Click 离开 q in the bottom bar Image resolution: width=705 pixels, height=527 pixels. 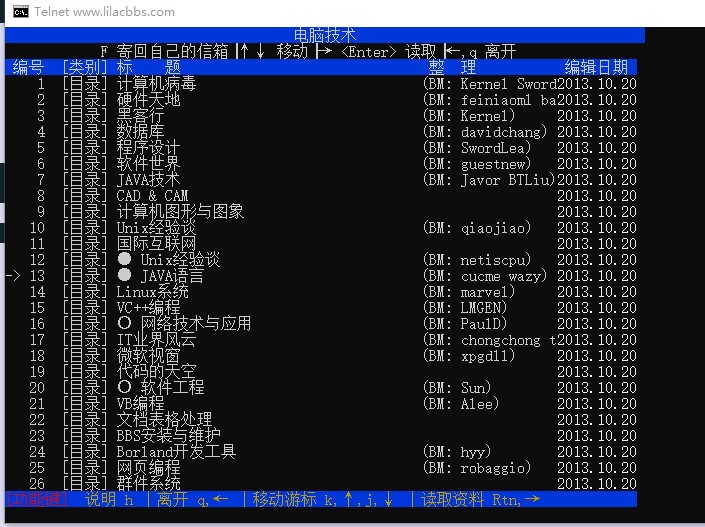192,500
